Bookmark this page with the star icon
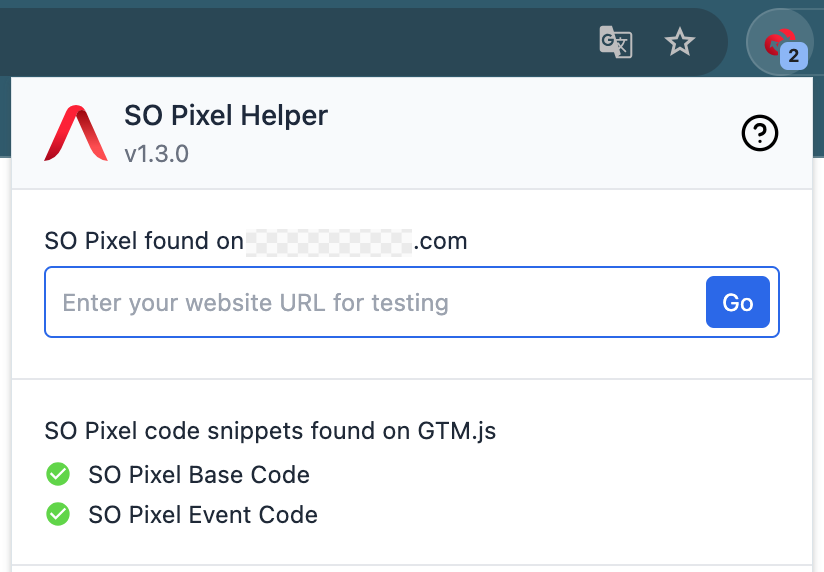The width and height of the screenshot is (824, 572). click(680, 43)
